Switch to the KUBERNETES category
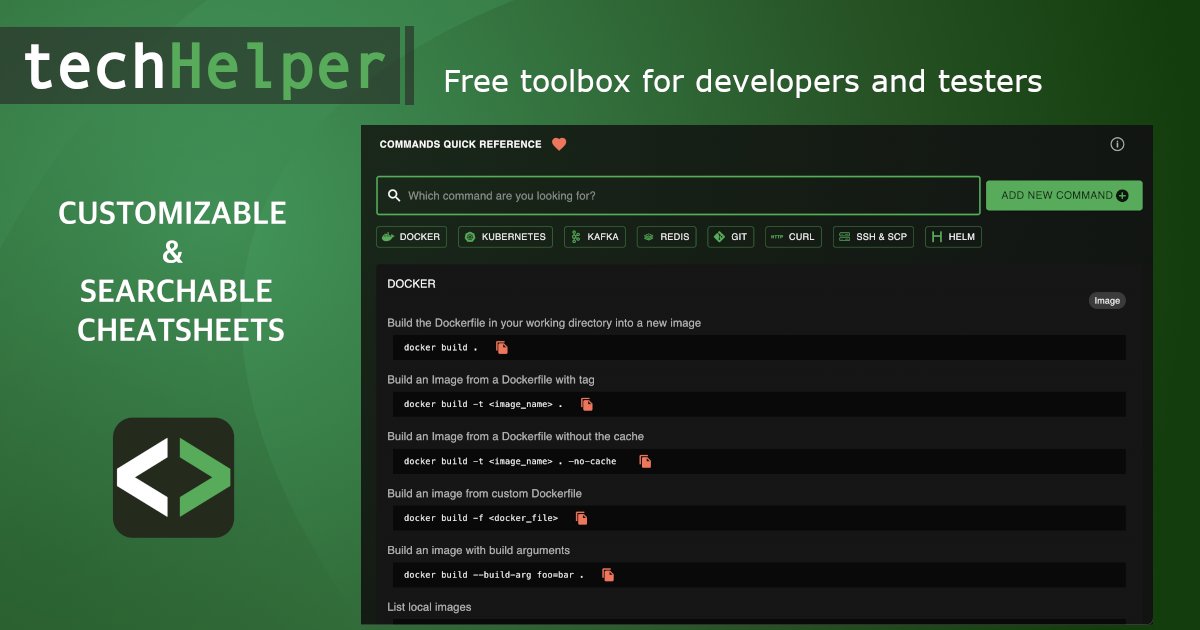 (505, 237)
